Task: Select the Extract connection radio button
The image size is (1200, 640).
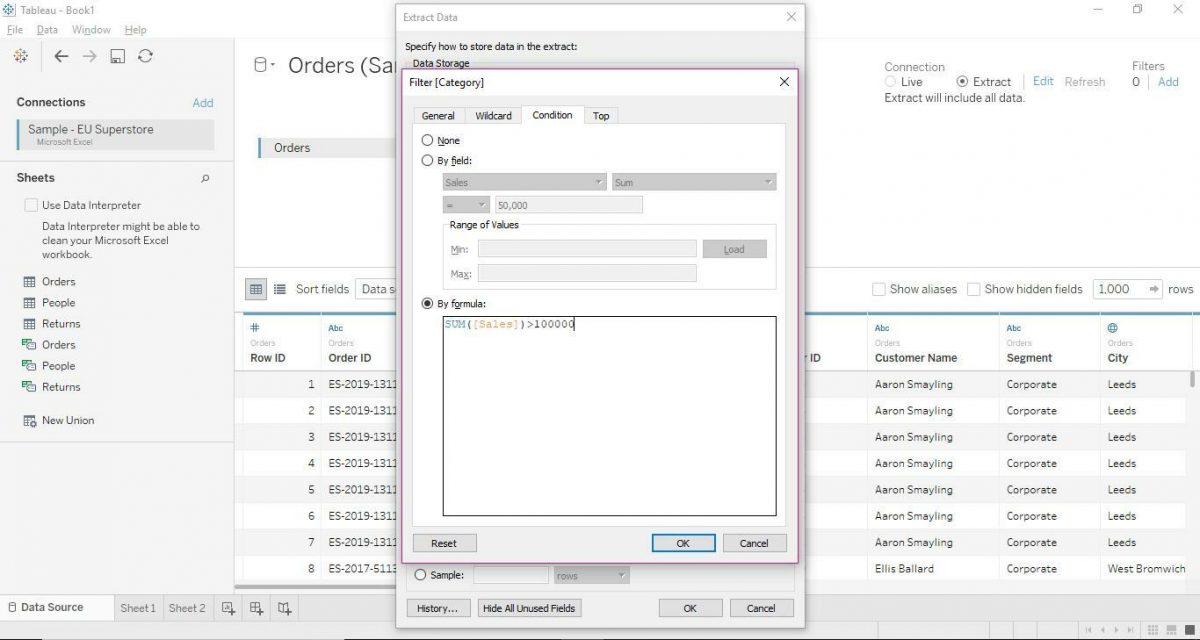Action: 962,81
